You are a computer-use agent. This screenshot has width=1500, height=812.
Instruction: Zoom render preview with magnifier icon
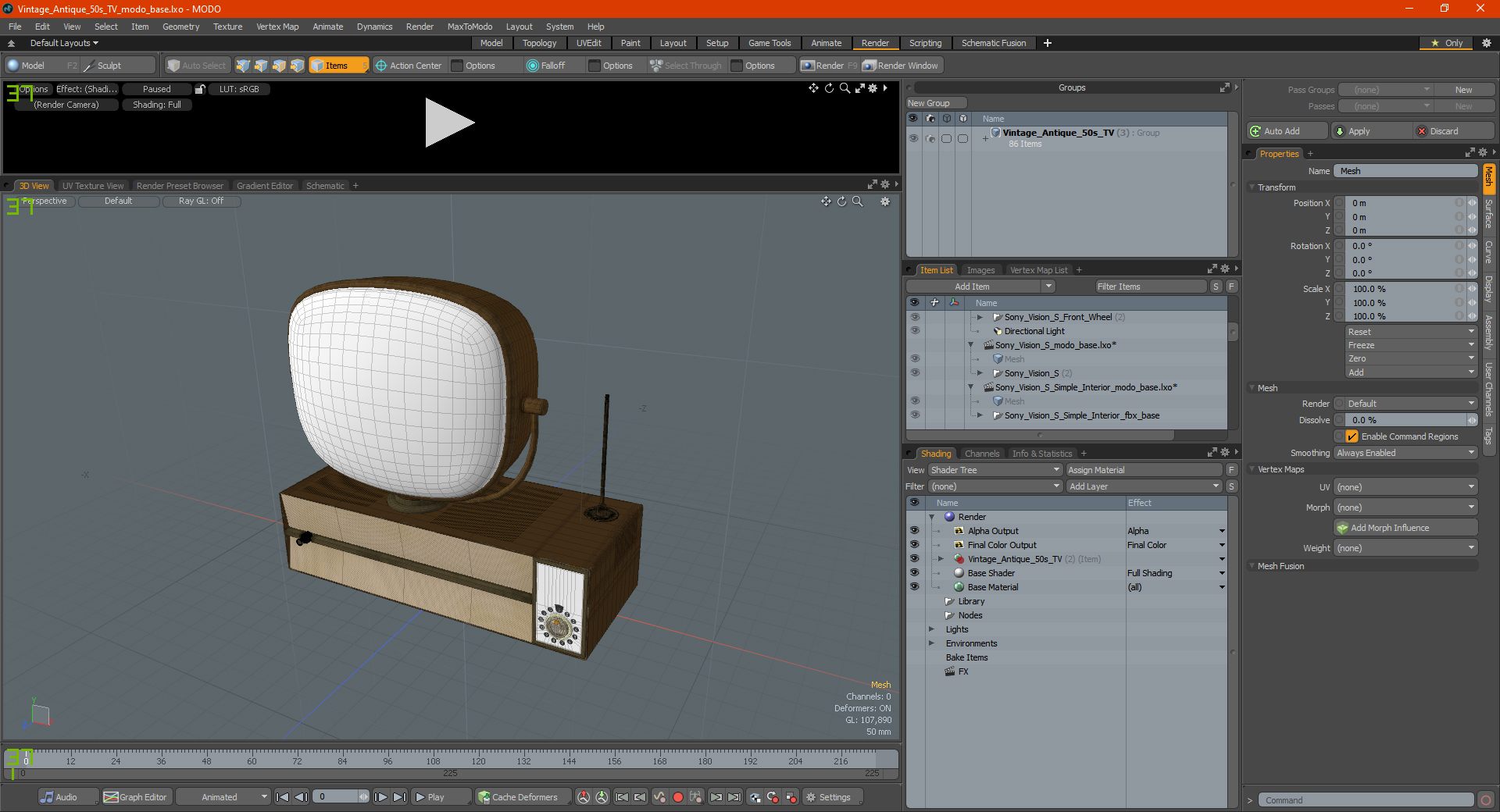[845, 88]
